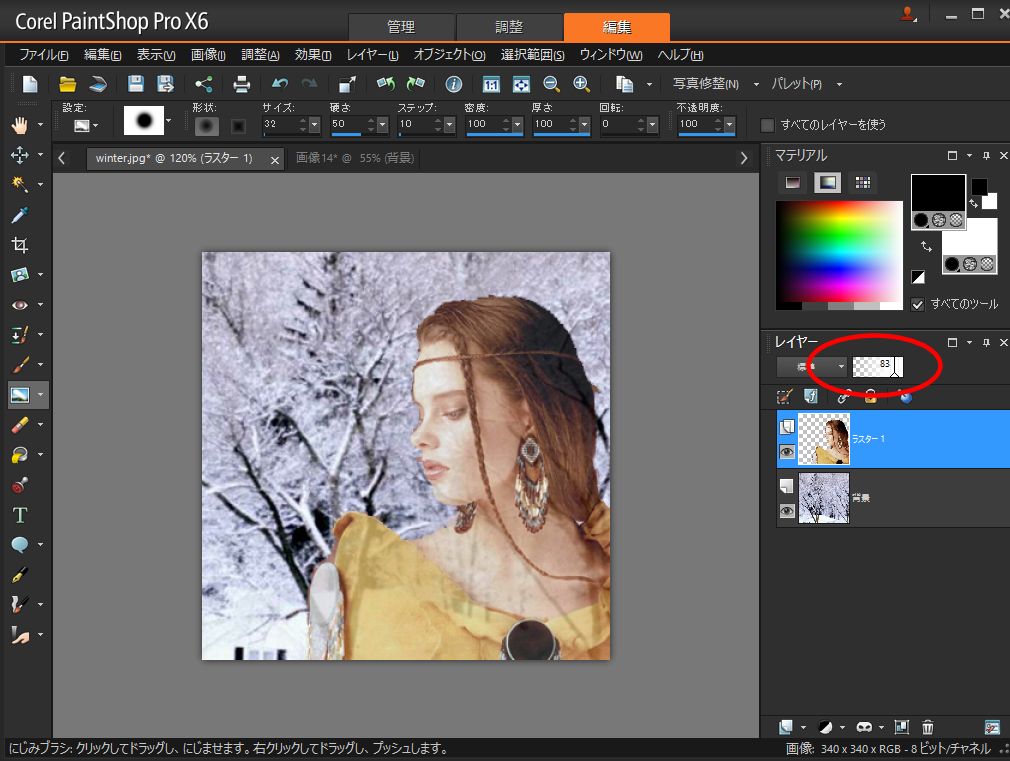Click the Save floppy disk icon

(135, 84)
